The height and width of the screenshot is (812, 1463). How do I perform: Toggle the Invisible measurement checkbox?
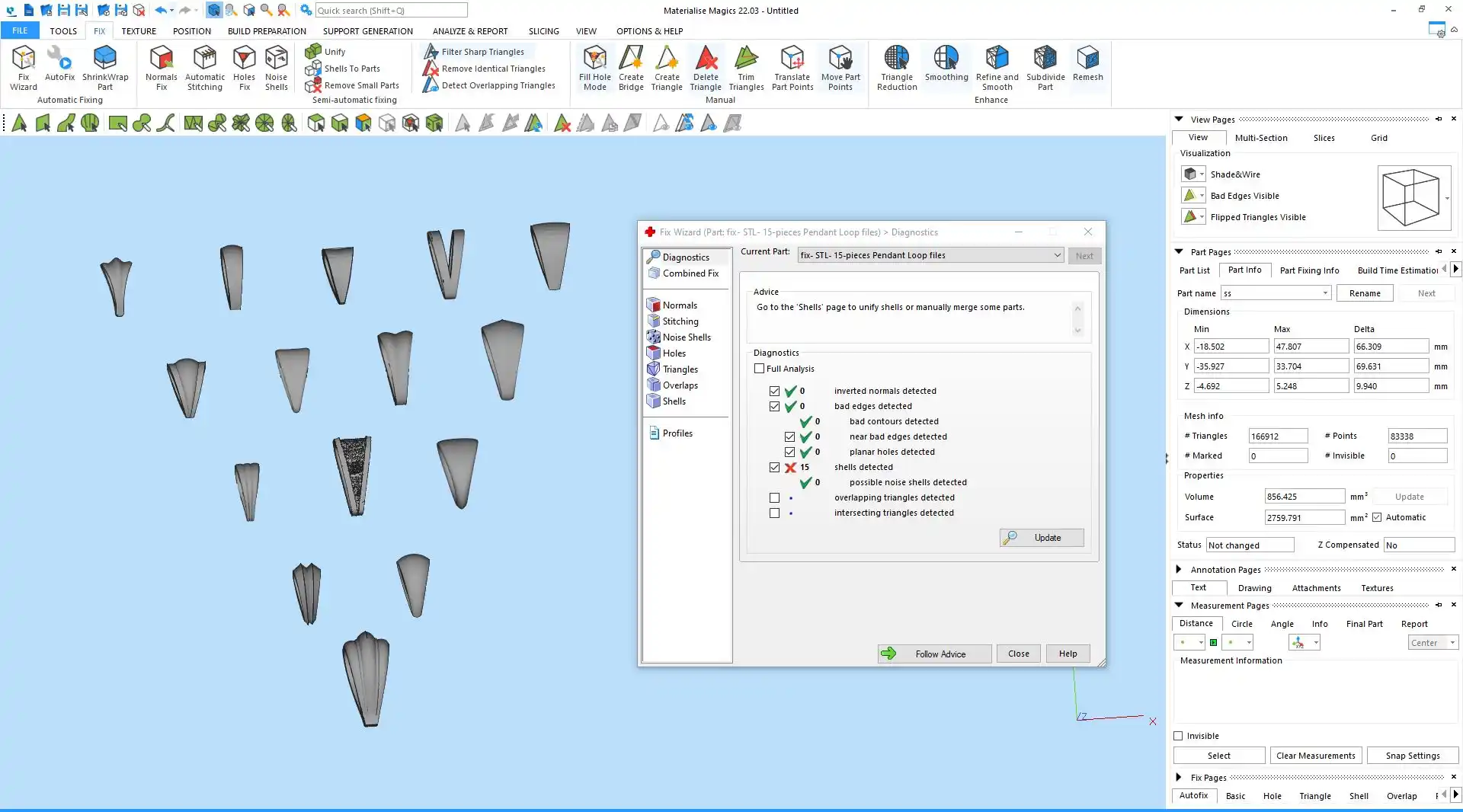point(1178,736)
